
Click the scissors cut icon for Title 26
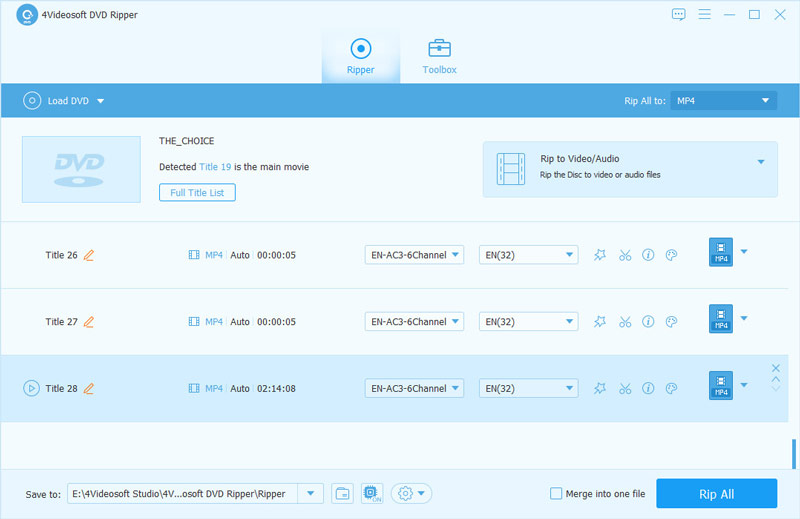[624, 255]
